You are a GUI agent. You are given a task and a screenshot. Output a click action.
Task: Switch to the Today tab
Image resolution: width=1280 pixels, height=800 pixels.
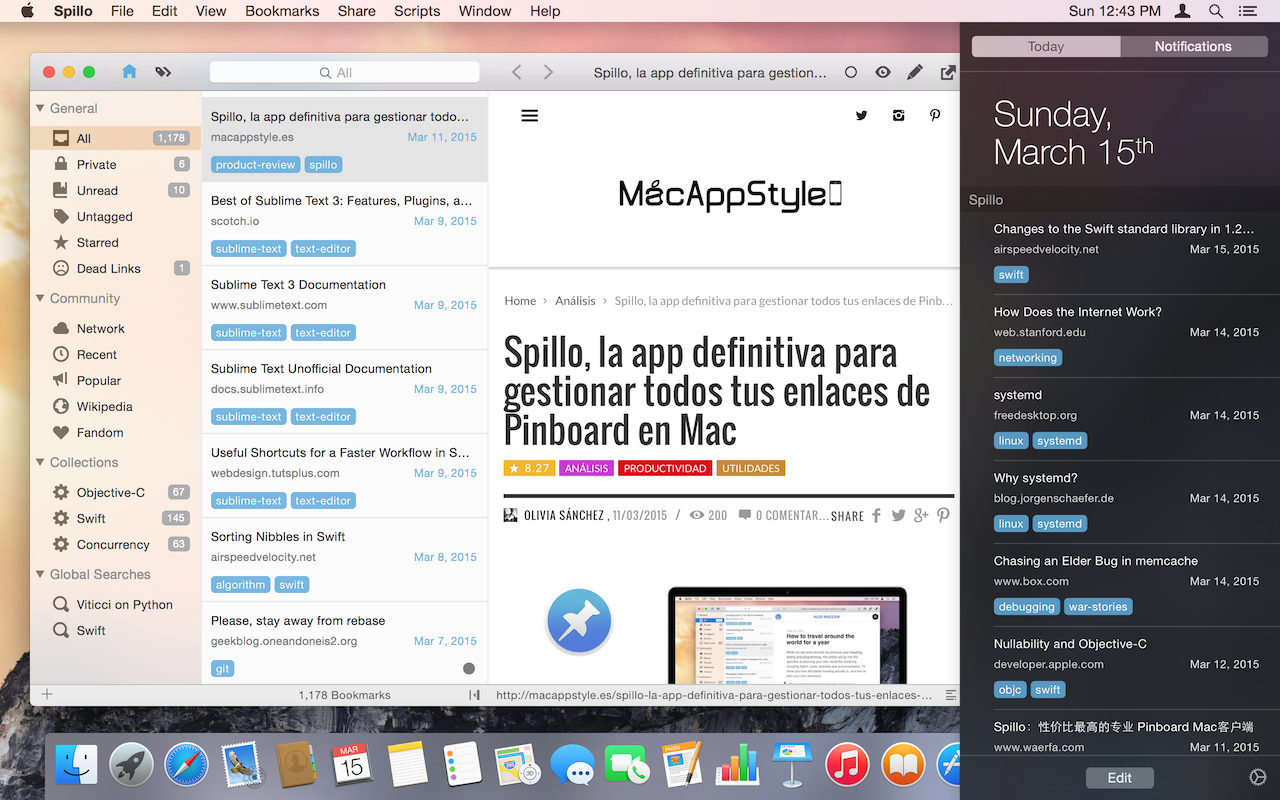click(x=1046, y=46)
